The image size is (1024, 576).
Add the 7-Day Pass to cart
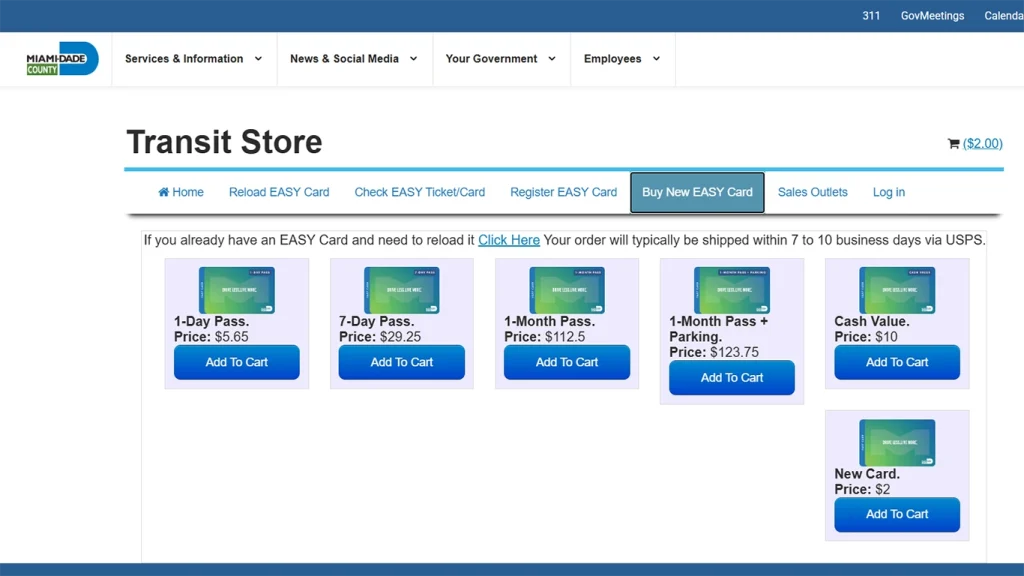click(402, 362)
